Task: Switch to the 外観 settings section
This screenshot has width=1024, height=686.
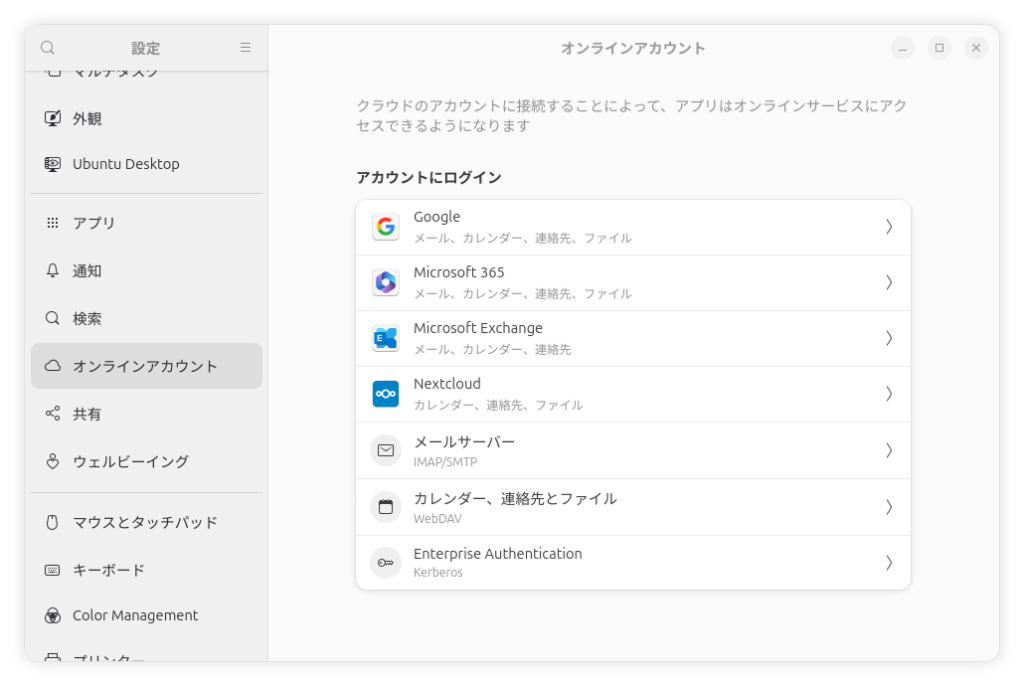Action: [x=100, y=118]
